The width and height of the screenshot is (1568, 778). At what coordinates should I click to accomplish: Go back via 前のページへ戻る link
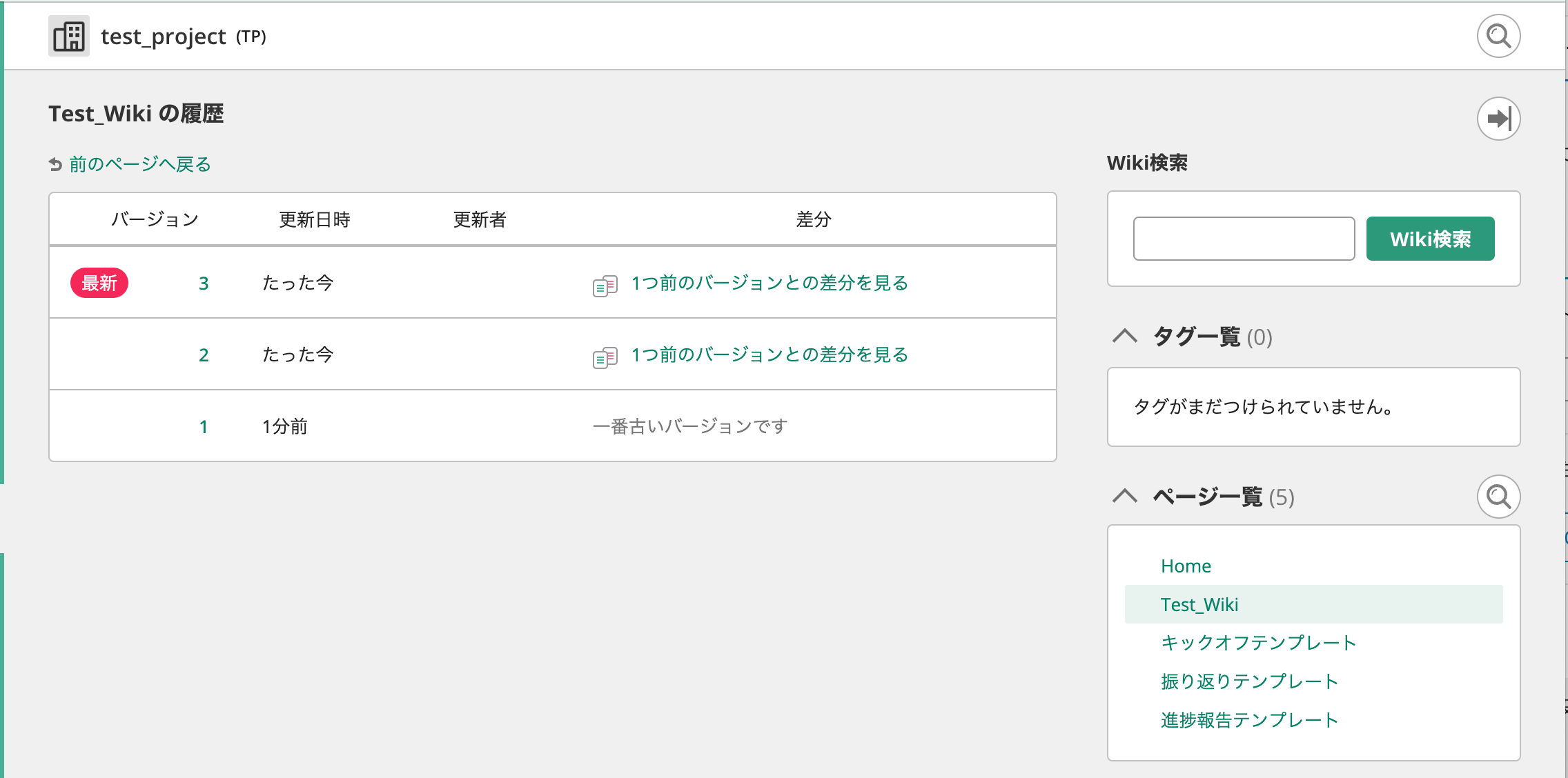tap(140, 164)
